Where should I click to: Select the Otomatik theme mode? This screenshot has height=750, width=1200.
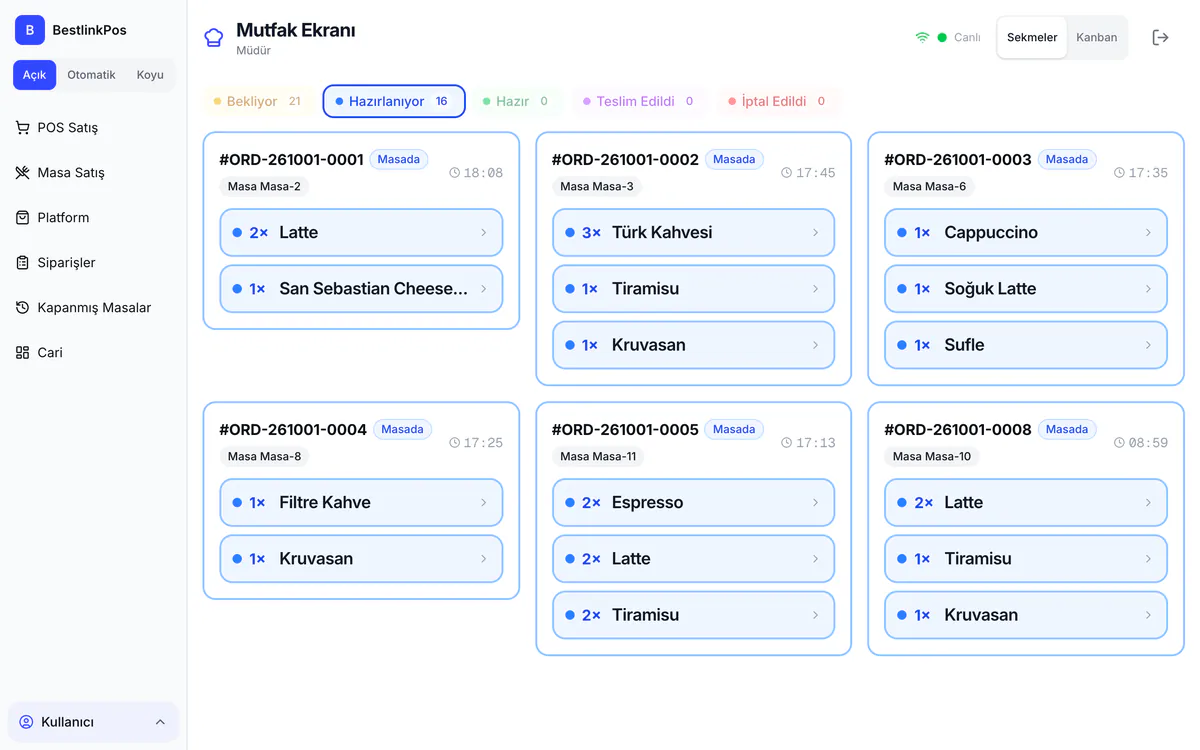91,75
